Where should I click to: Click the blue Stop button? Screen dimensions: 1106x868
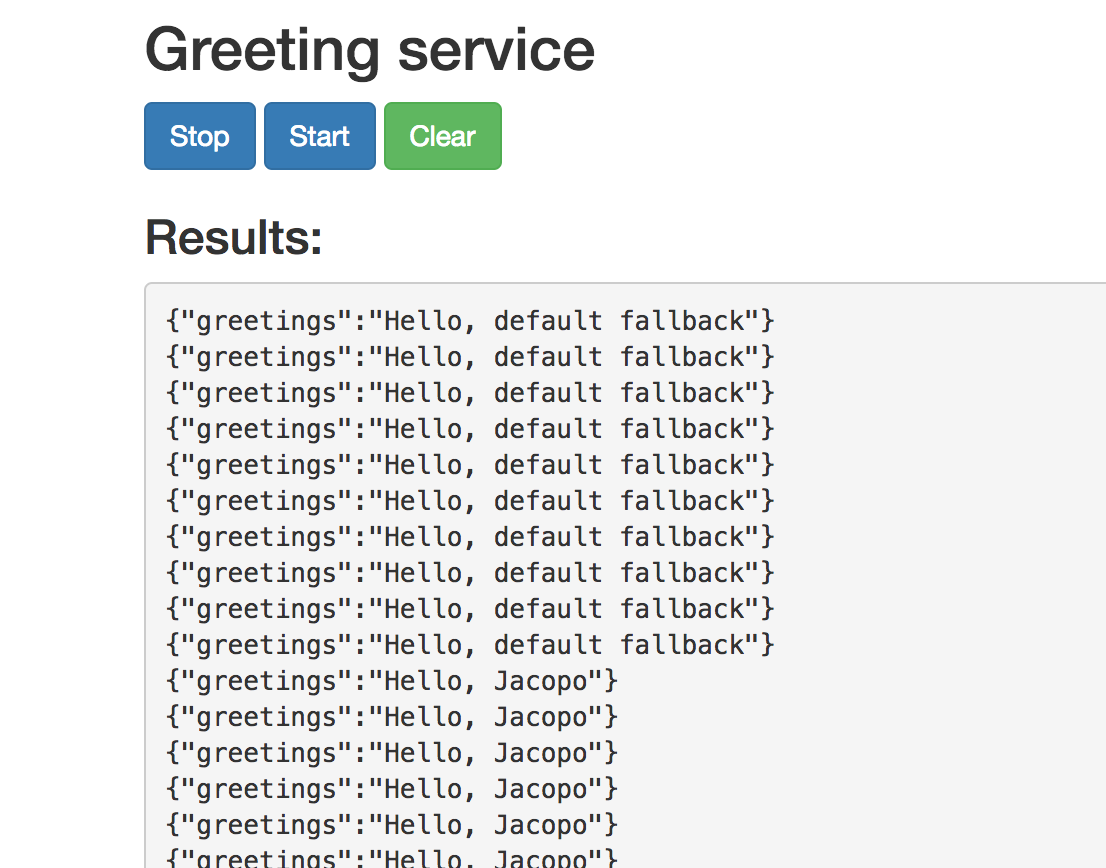(200, 136)
